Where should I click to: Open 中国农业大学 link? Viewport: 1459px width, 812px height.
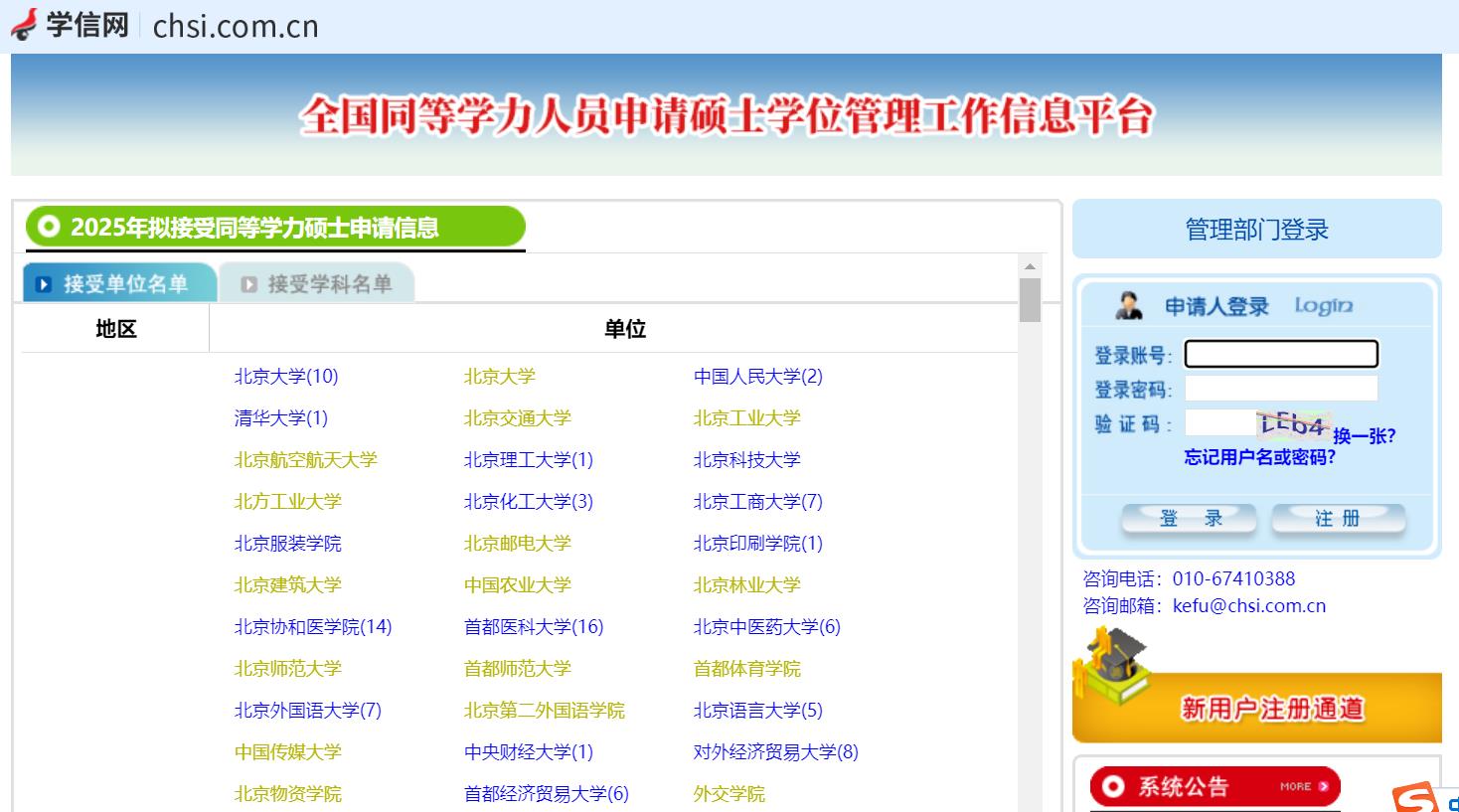[518, 585]
